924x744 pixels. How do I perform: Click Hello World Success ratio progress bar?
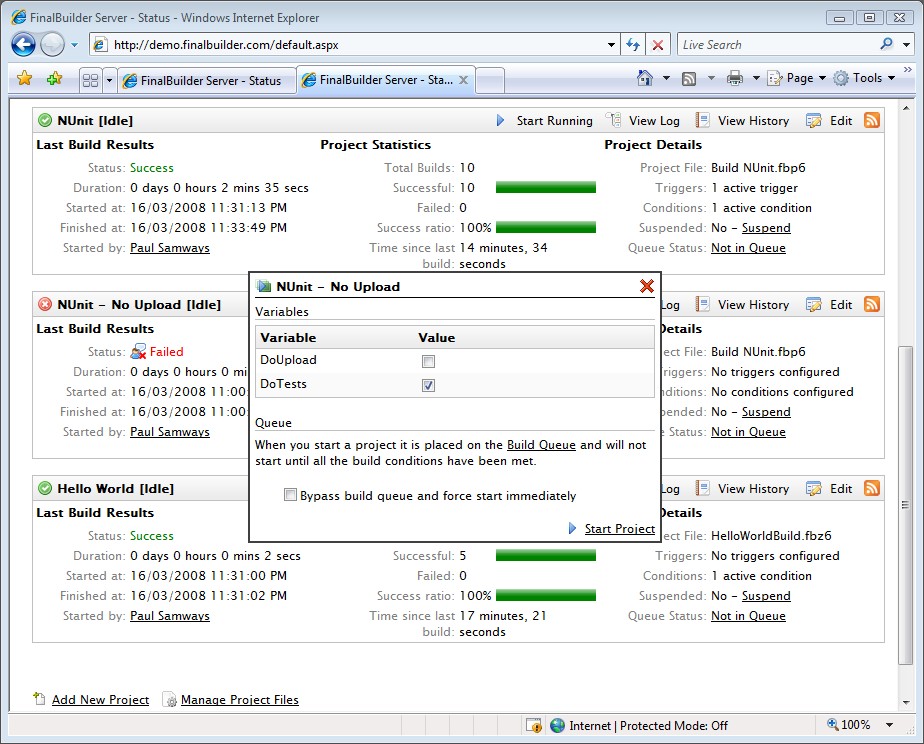click(546, 596)
